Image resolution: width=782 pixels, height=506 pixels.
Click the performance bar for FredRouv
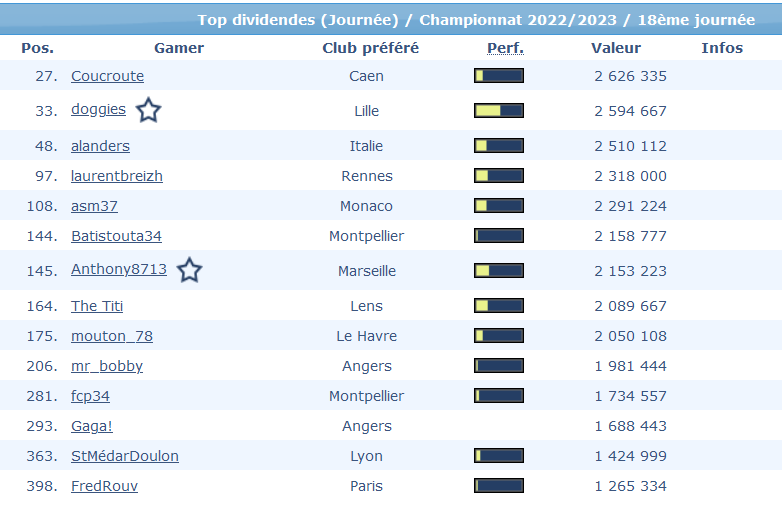pyautogui.click(x=498, y=486)
